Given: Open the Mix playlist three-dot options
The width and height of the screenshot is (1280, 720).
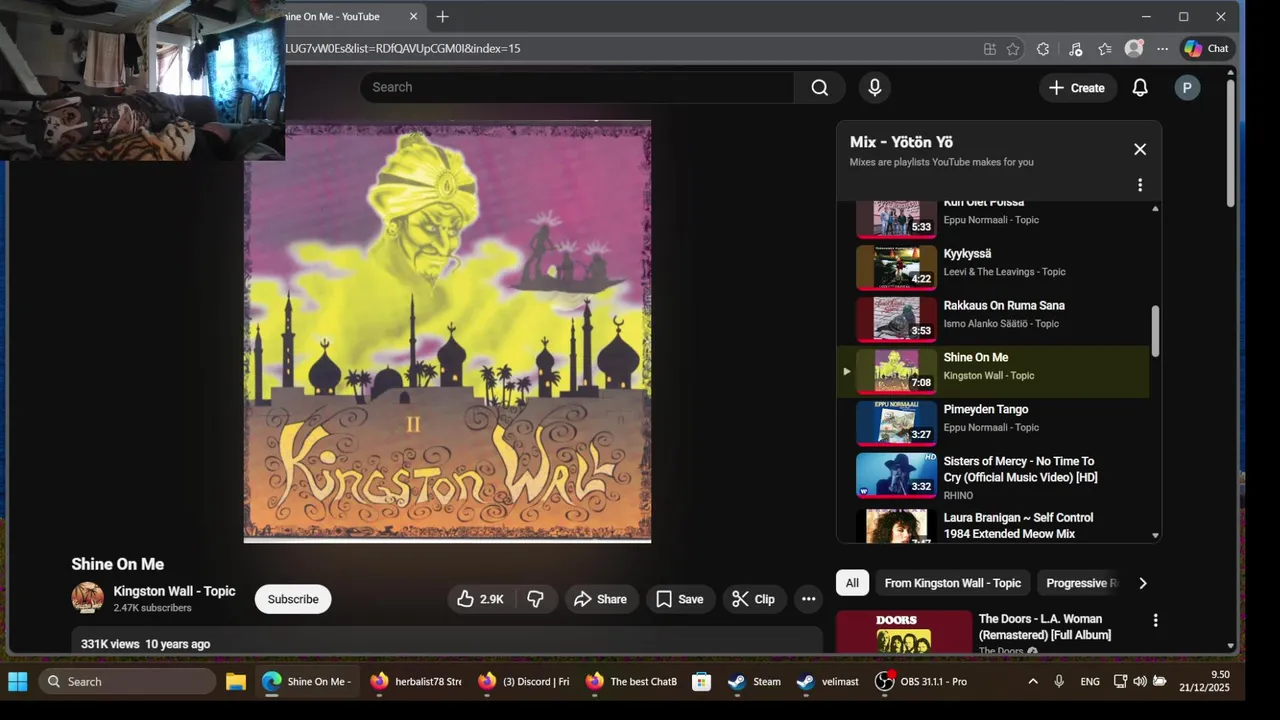Looking at the screenshot, I should (1140, 185).
